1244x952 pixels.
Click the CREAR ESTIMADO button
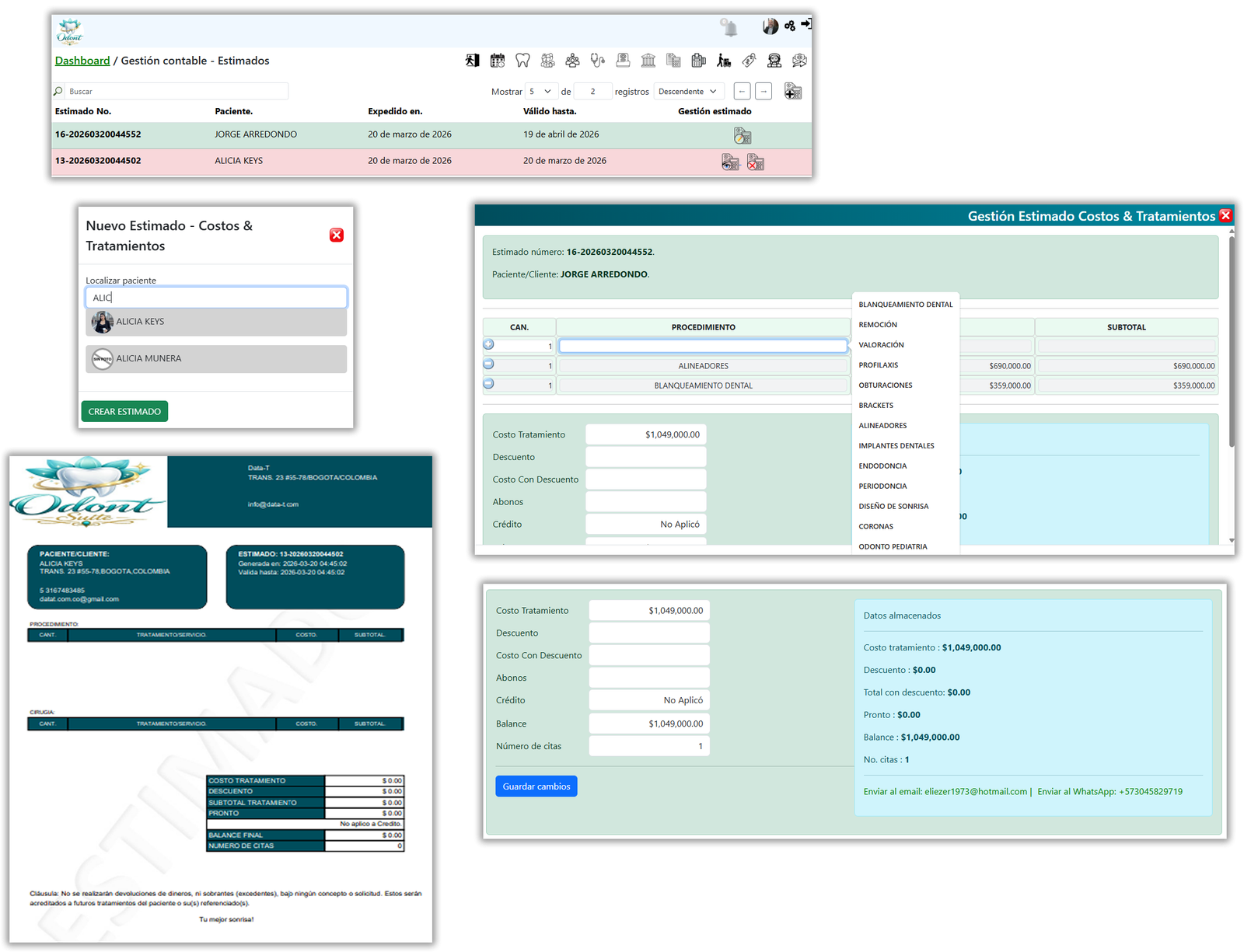124,412
